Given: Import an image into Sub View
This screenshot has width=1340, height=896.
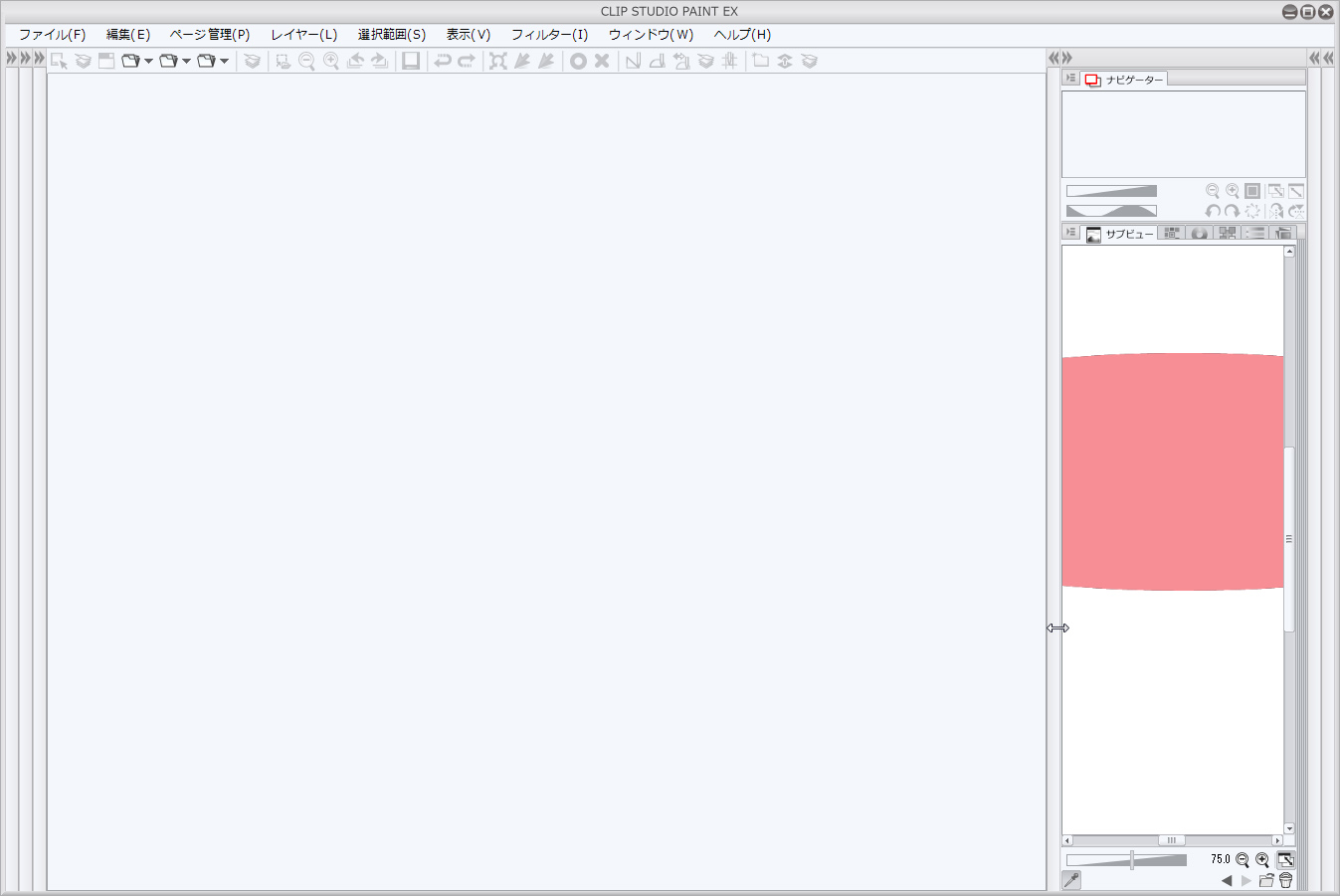Looking at the screenshot, I should 1266,881.
